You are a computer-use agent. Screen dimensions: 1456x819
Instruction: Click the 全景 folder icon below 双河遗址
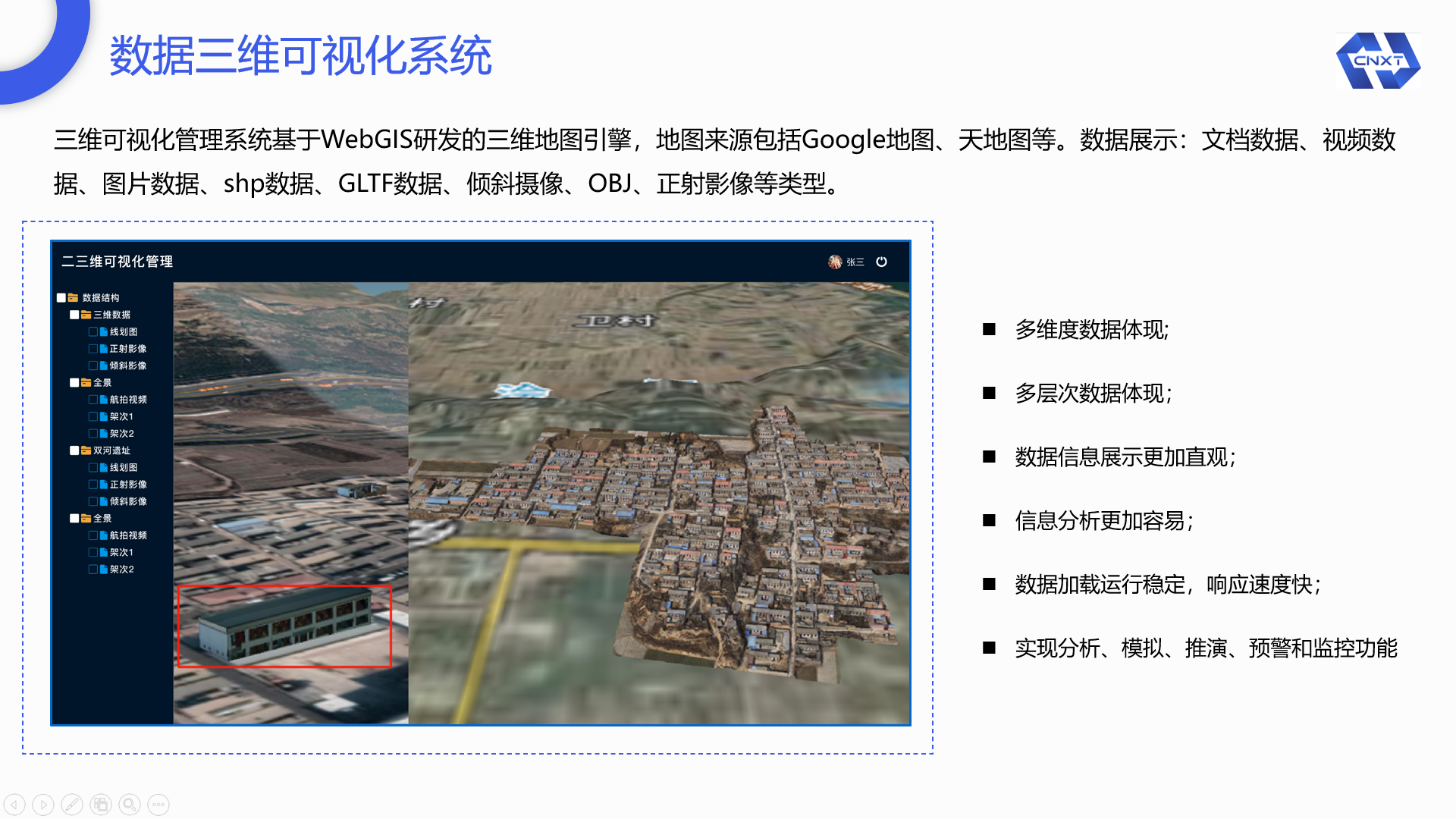(86, 519)
